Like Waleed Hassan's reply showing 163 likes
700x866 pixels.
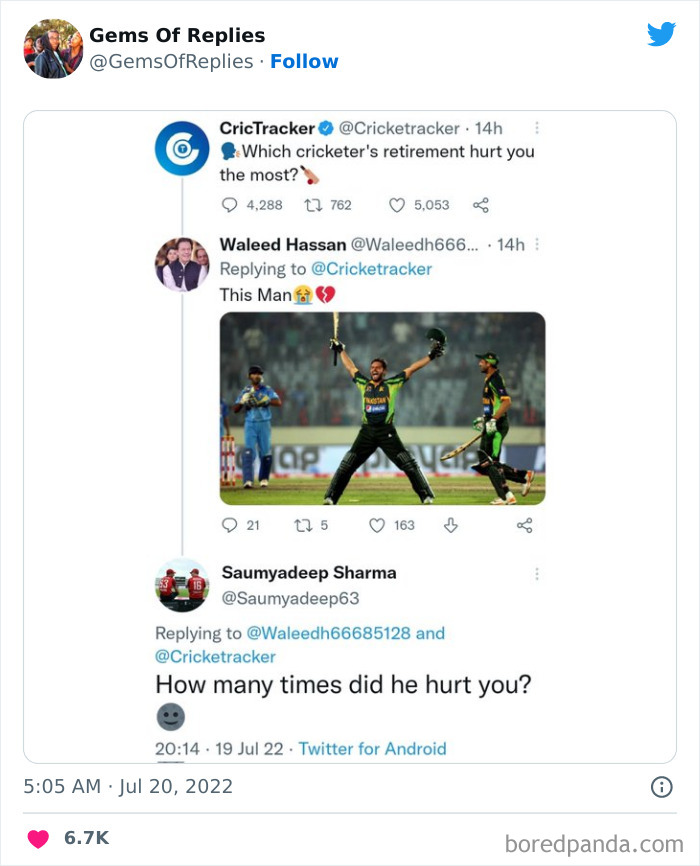click(x=376, y=525)
